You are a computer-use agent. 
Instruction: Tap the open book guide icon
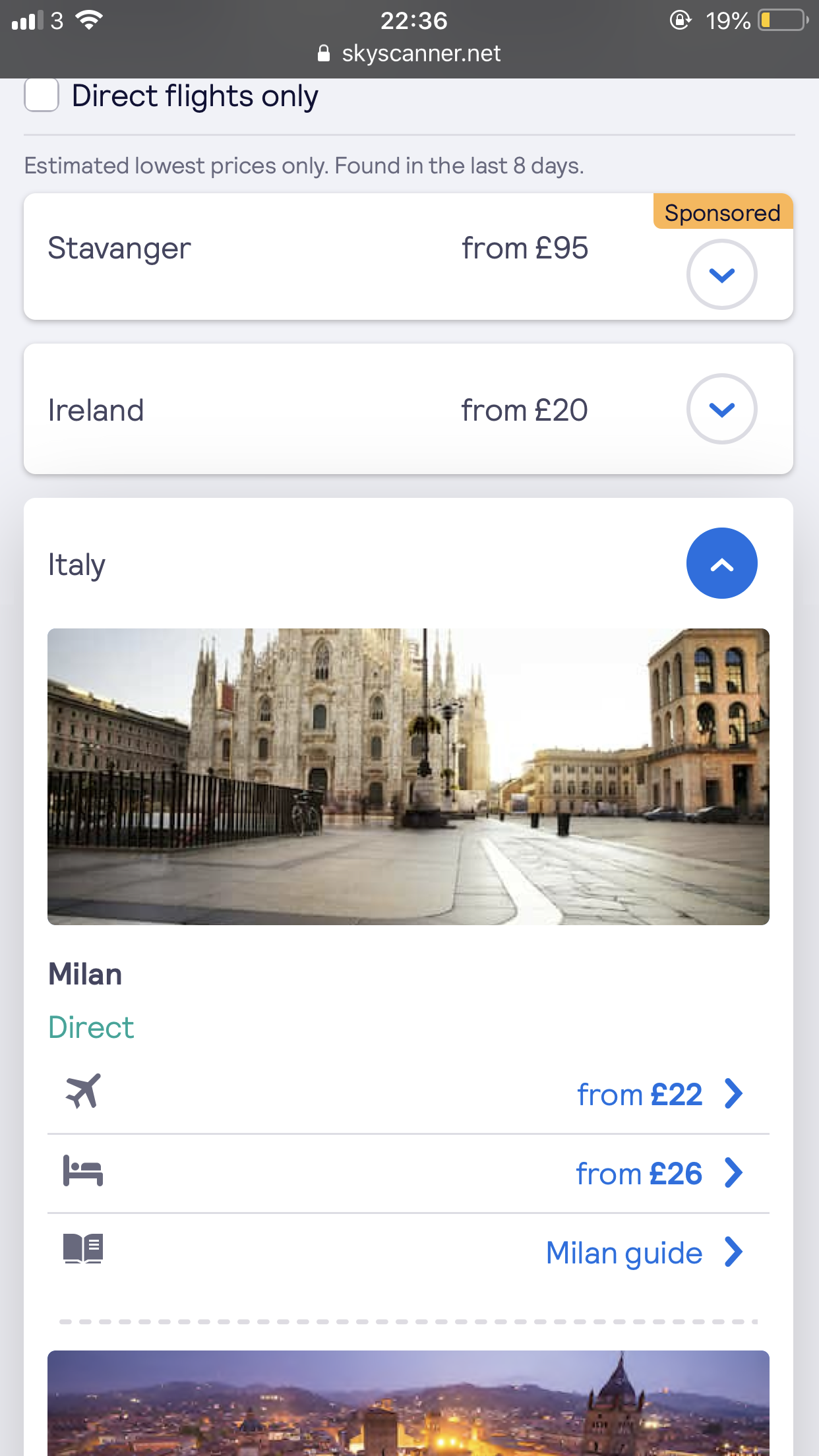(x=83, y=1248)
